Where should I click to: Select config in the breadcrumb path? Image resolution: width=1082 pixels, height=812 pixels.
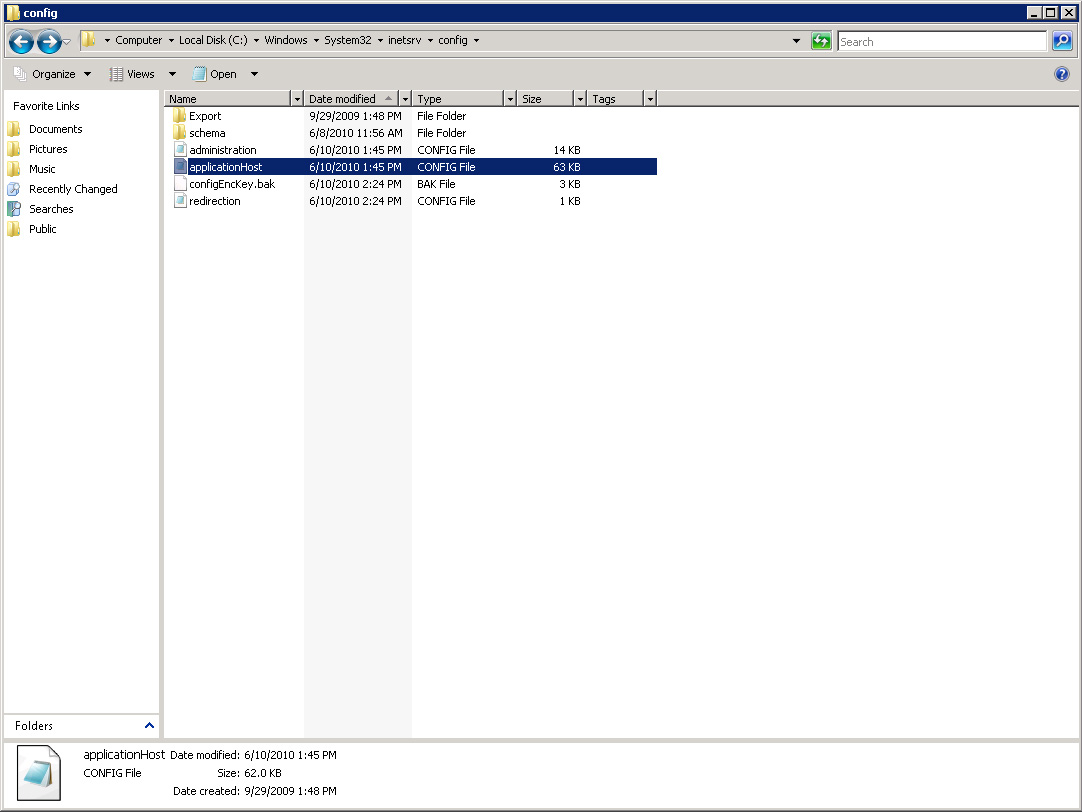(453, 40)
